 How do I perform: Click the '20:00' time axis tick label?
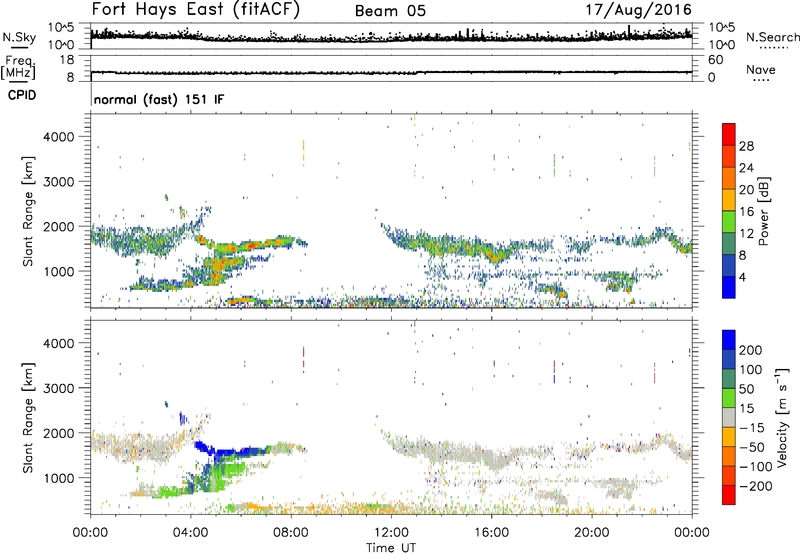coord(592,533)
